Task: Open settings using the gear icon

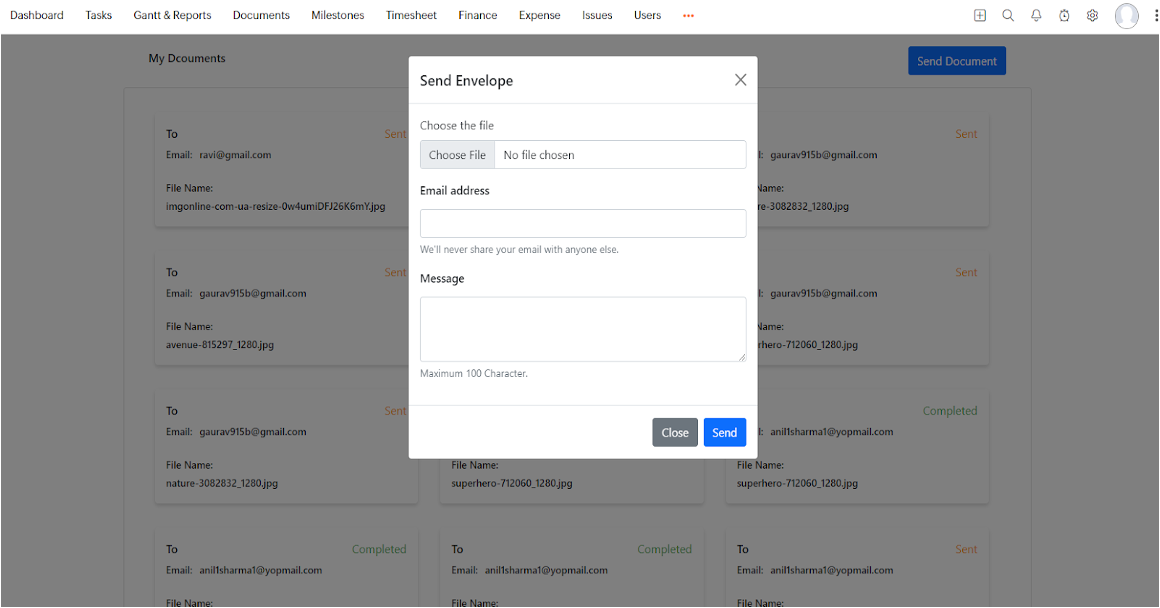Action: [x=1092, y=15]
